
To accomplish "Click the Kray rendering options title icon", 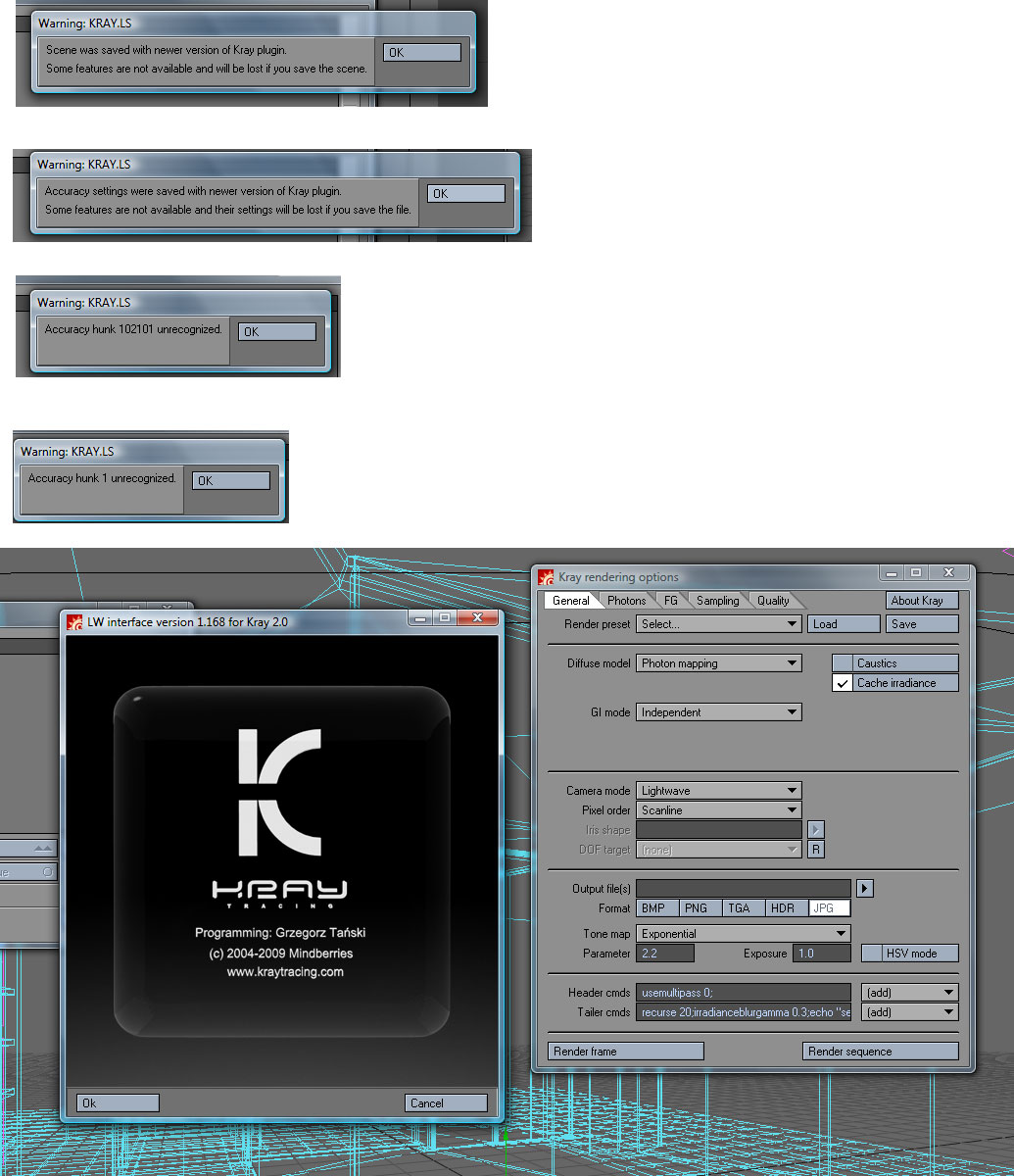I will click(547, 577).
